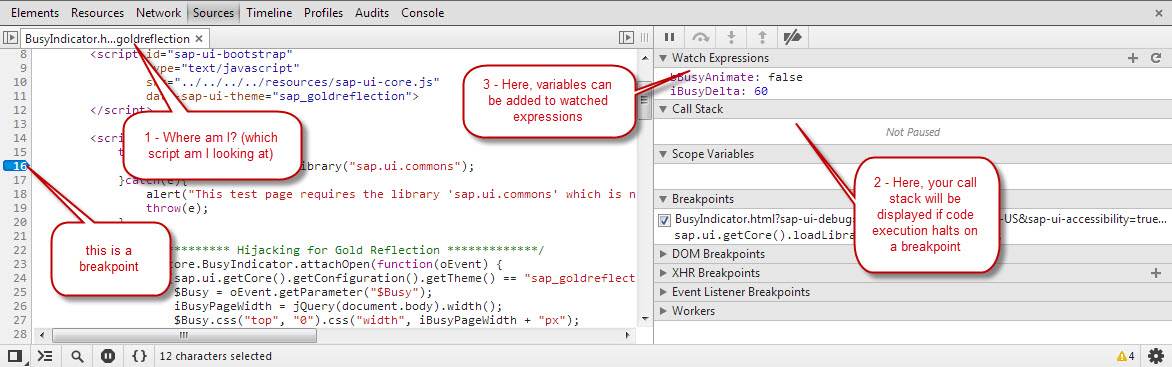Click the $Busy.css line 27 code
1172x367 pixels.
[377, 321]
